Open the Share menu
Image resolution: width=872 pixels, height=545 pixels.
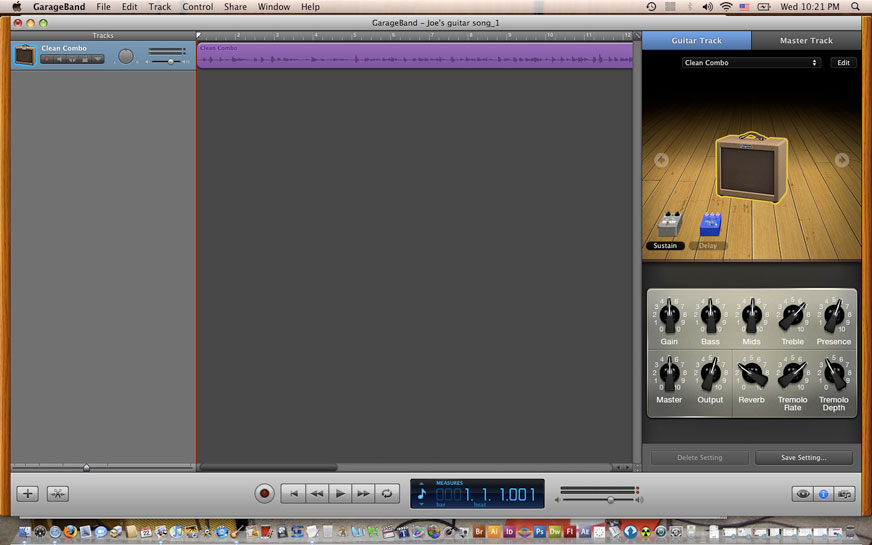tap(235, 7)
